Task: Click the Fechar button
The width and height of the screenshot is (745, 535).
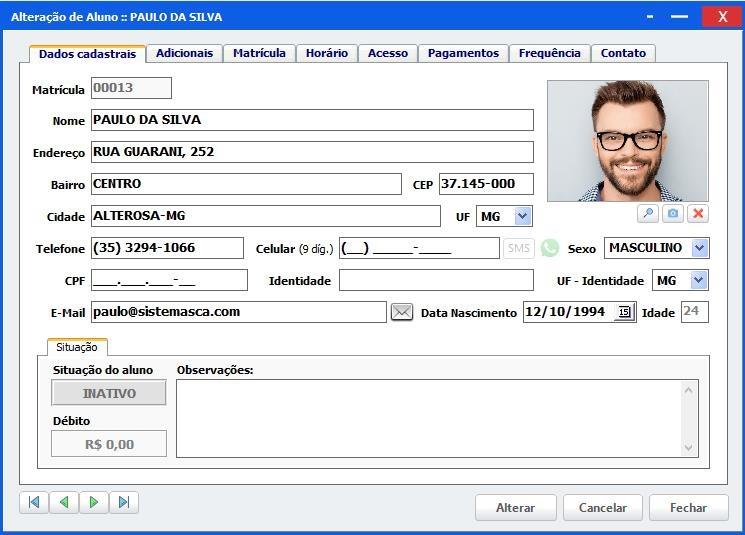Action: 688,507
